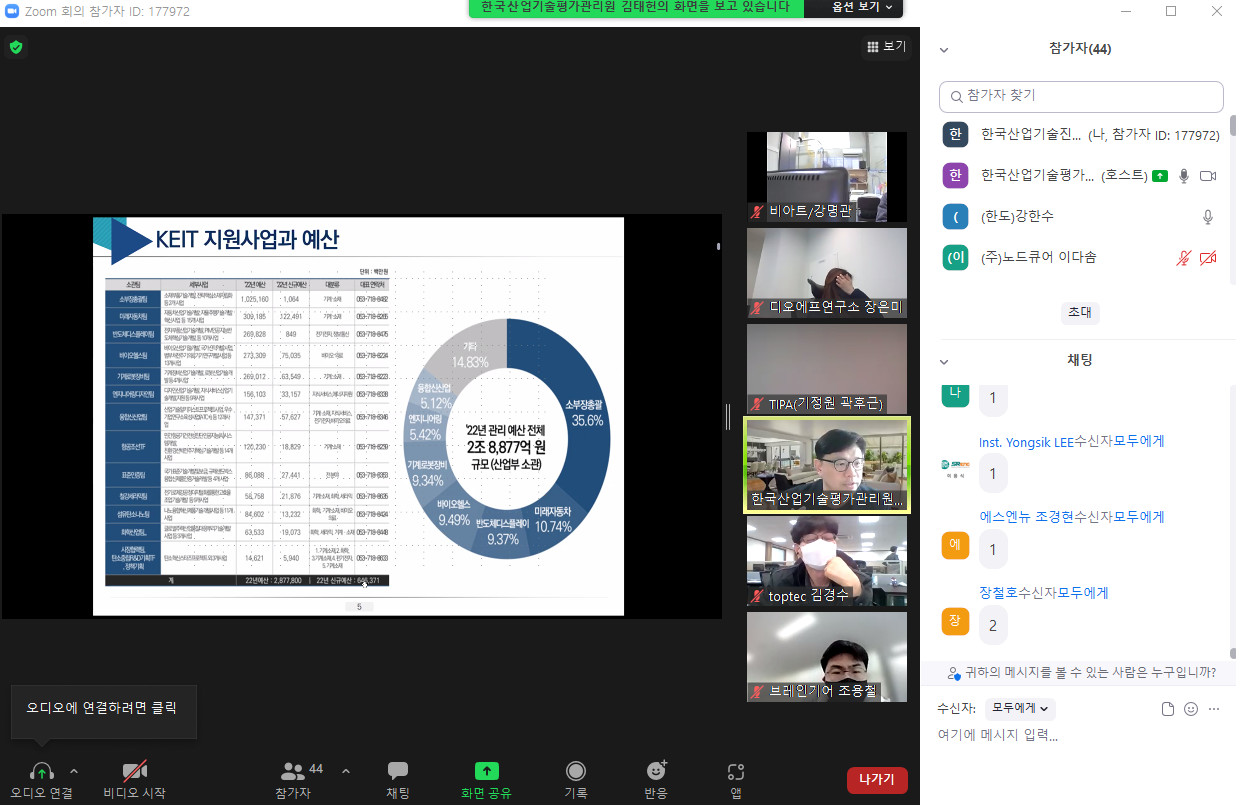Viewport: 1236px width, 805px height.
Task: Select the 브레인기어 조용철 video thumbnail
Action: pos(827,657)
